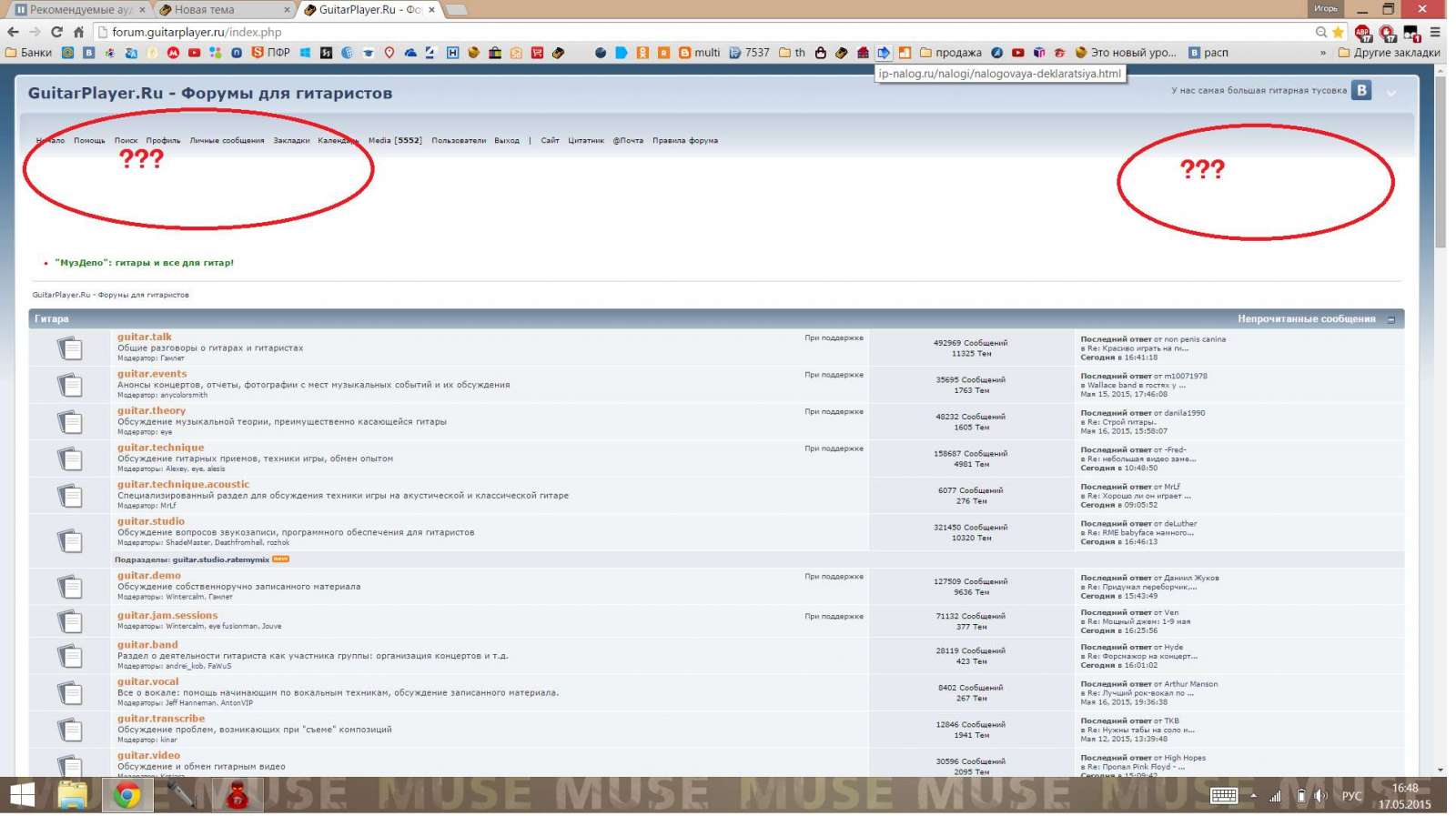The height and width of the screenshot is (816, 1456).
Task: Open the guitar.studio.ratemymix subforum
Action: 221,560
